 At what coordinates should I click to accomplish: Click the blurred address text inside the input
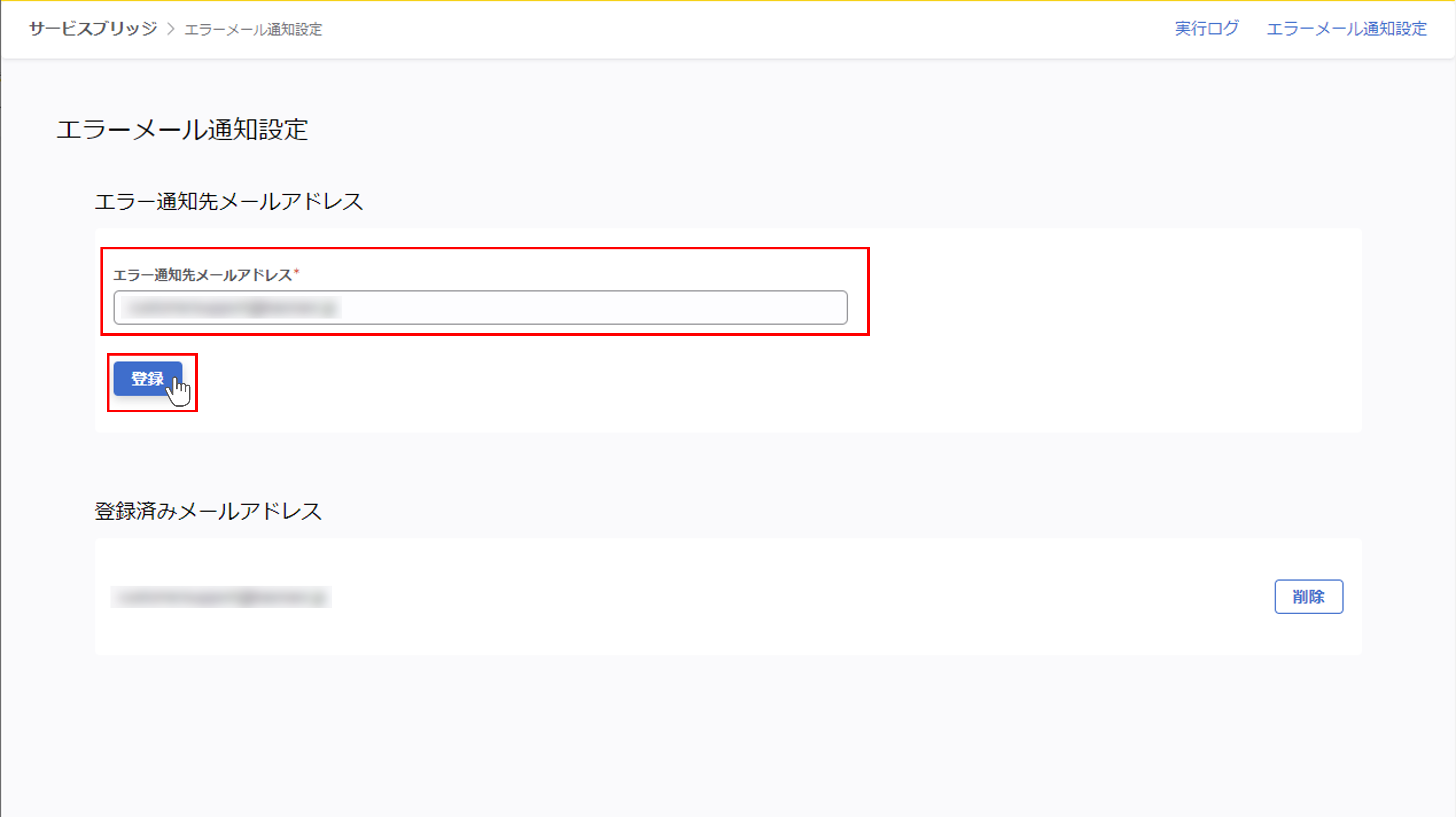(x=232, y=308)
